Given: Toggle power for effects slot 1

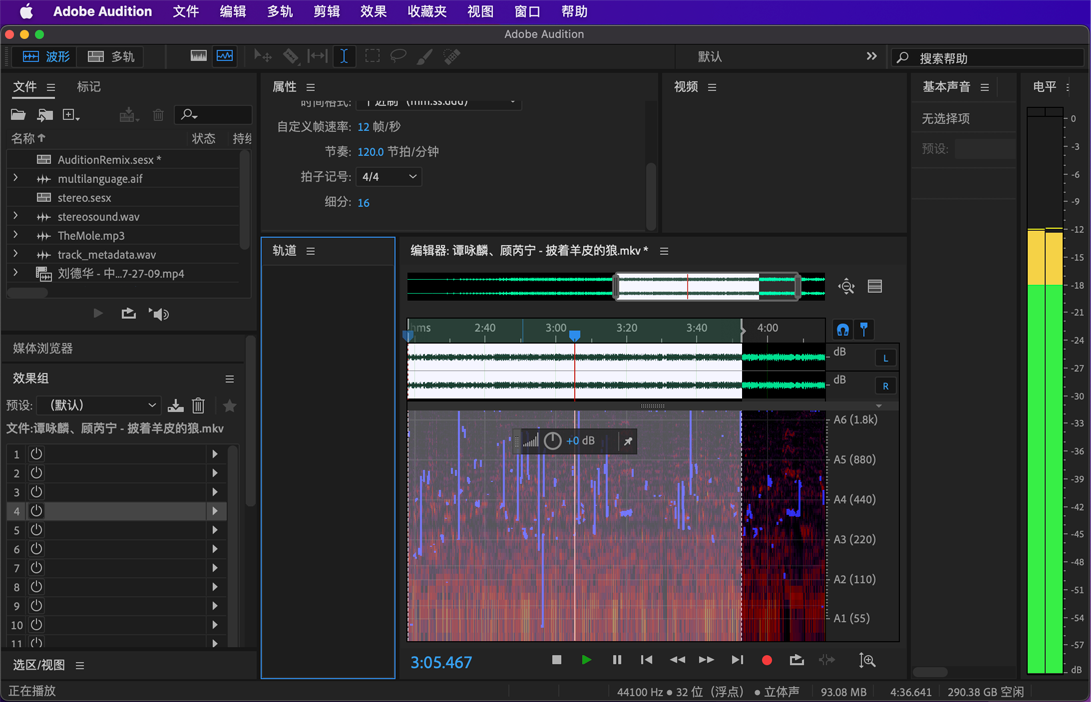Looking at the screenshot, I should 36,454.
